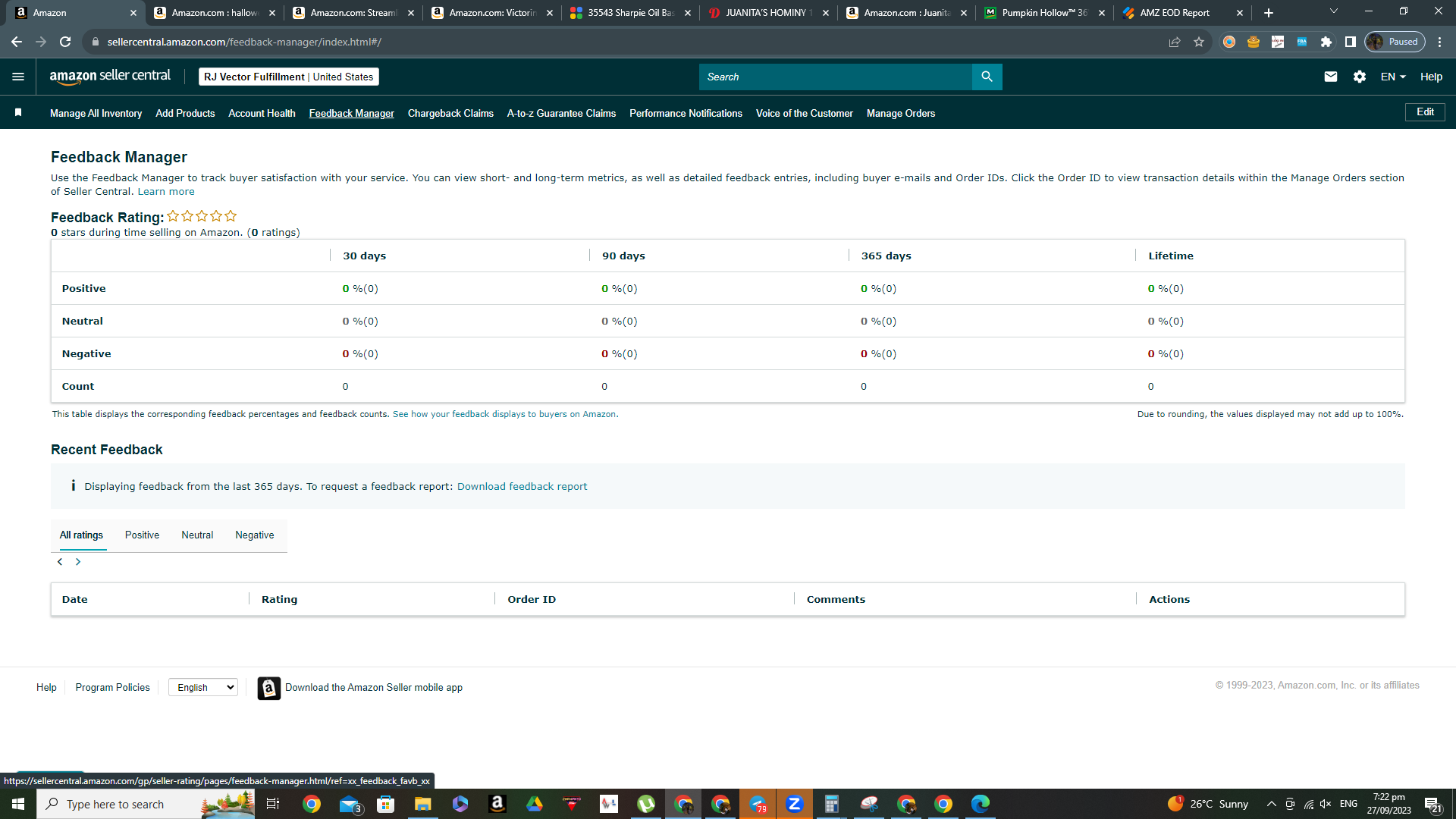The image size is (1456, 819).
Task: Click the browser address bar URL
Action: (244, 42)
